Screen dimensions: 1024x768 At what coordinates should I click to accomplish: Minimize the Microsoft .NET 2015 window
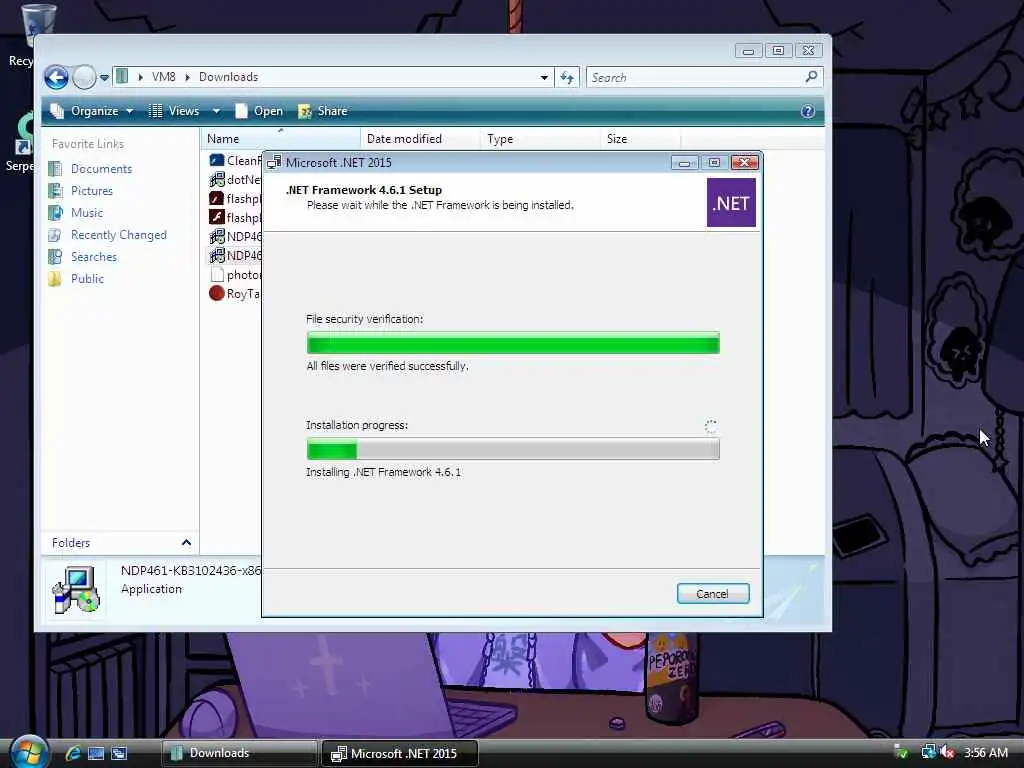click(x=684, y=163)
